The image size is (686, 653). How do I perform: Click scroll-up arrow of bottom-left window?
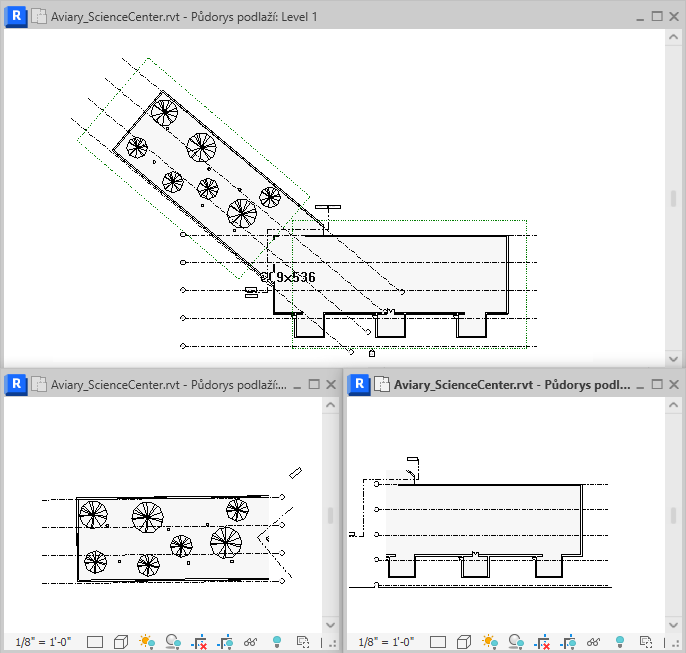pos(330,405)
